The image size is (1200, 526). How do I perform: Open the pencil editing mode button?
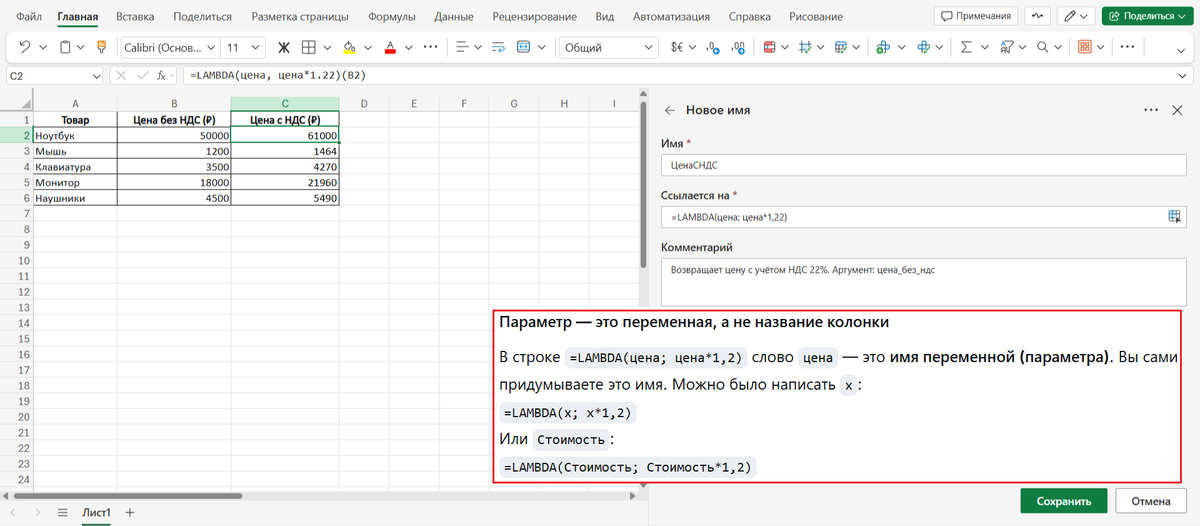[x=1076, y=16]
